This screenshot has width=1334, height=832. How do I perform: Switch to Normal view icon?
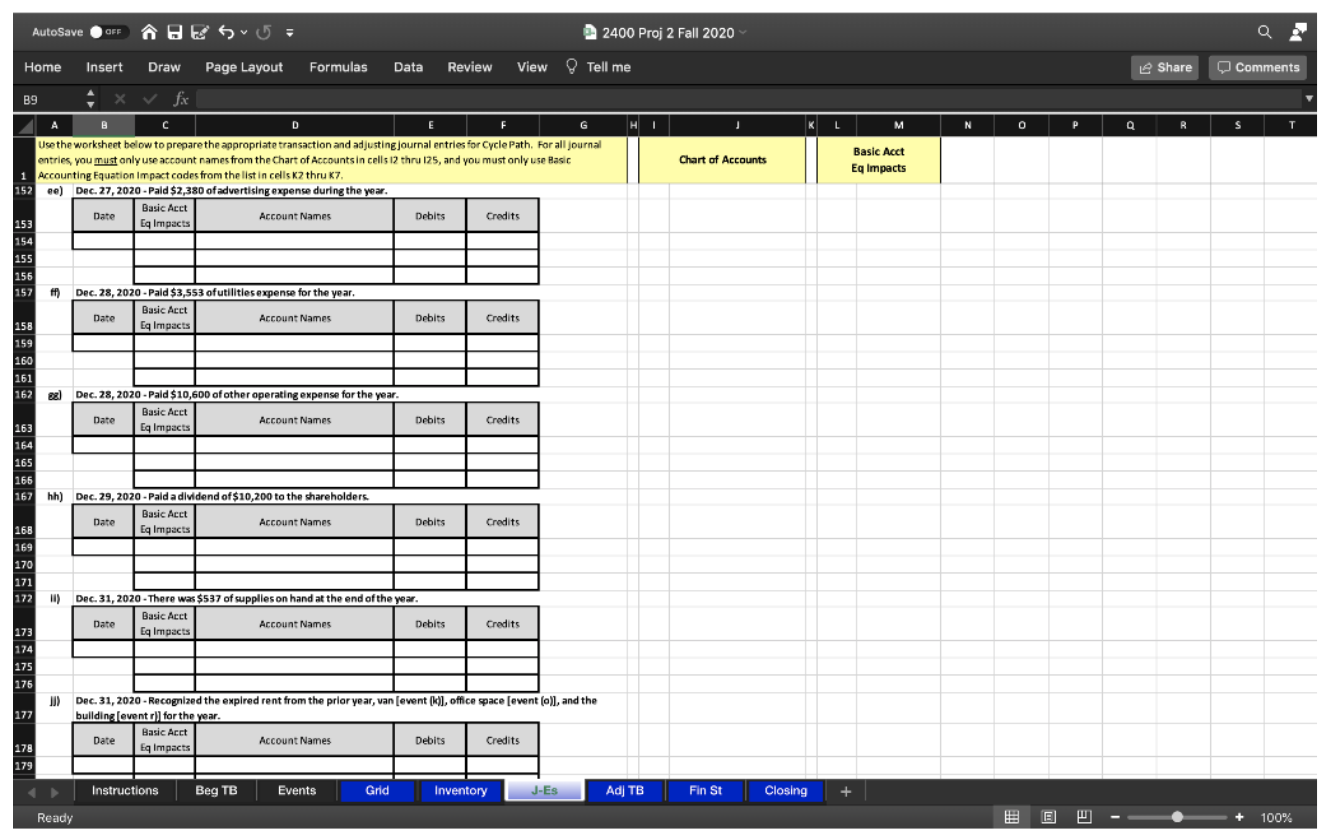click(1011, 818)
